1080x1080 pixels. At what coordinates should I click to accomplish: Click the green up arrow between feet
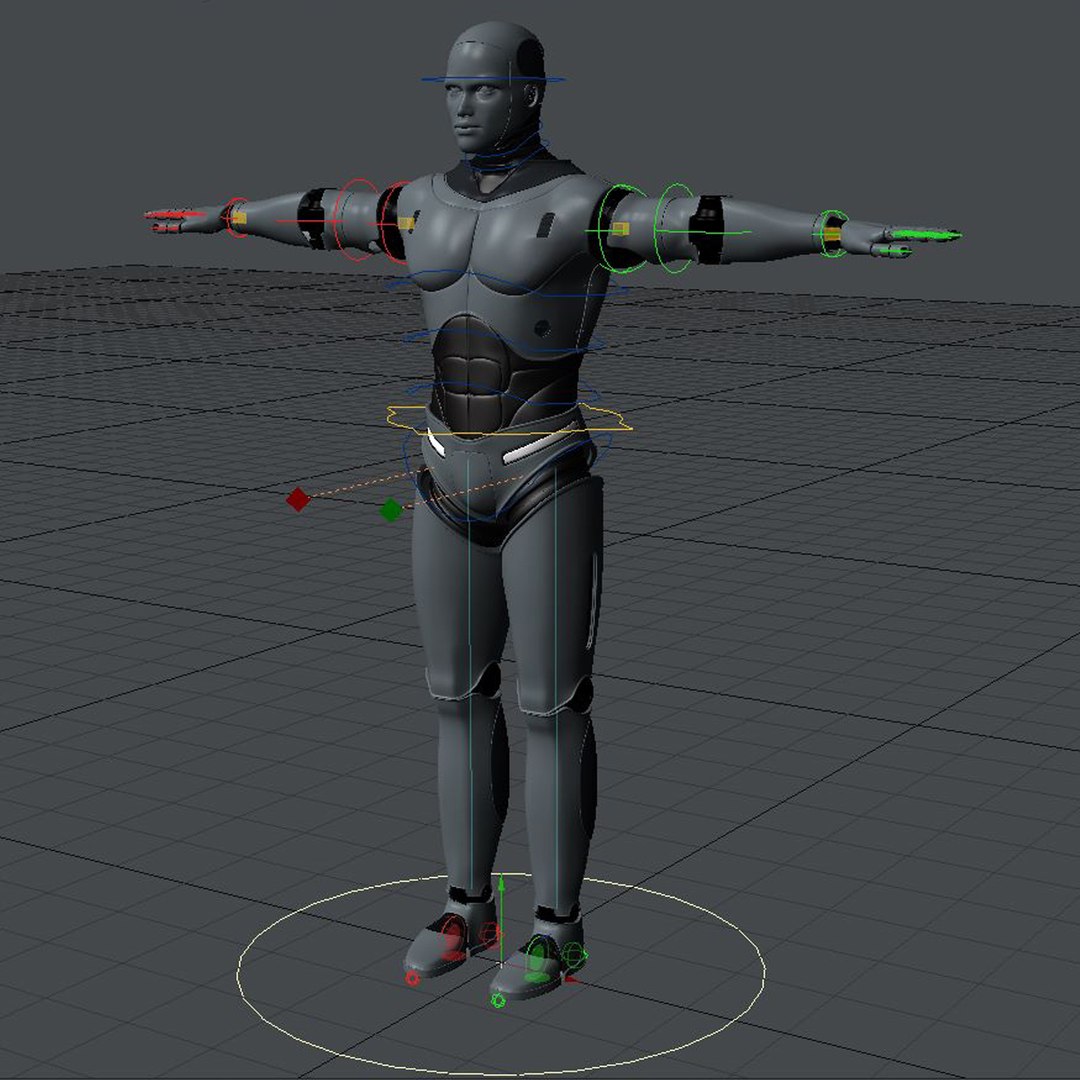point(501,920)
